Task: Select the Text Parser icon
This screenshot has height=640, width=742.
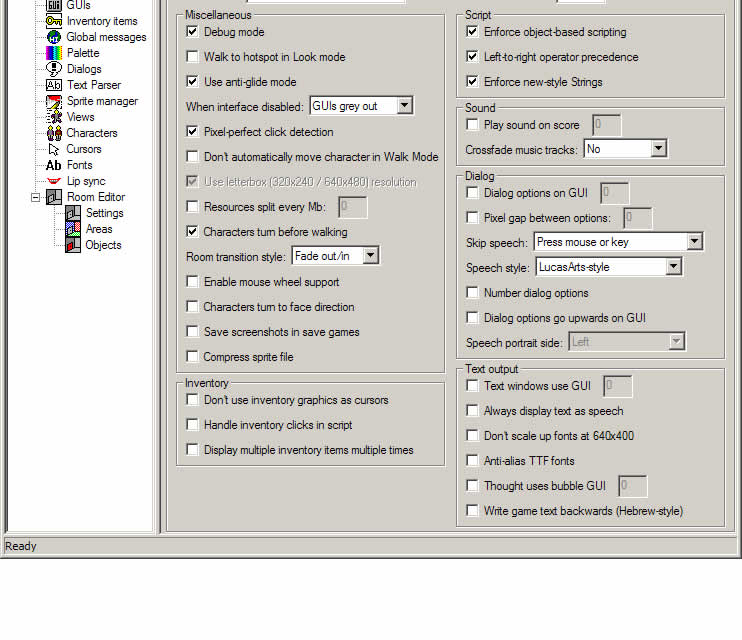Action: [x=53, y=85]
